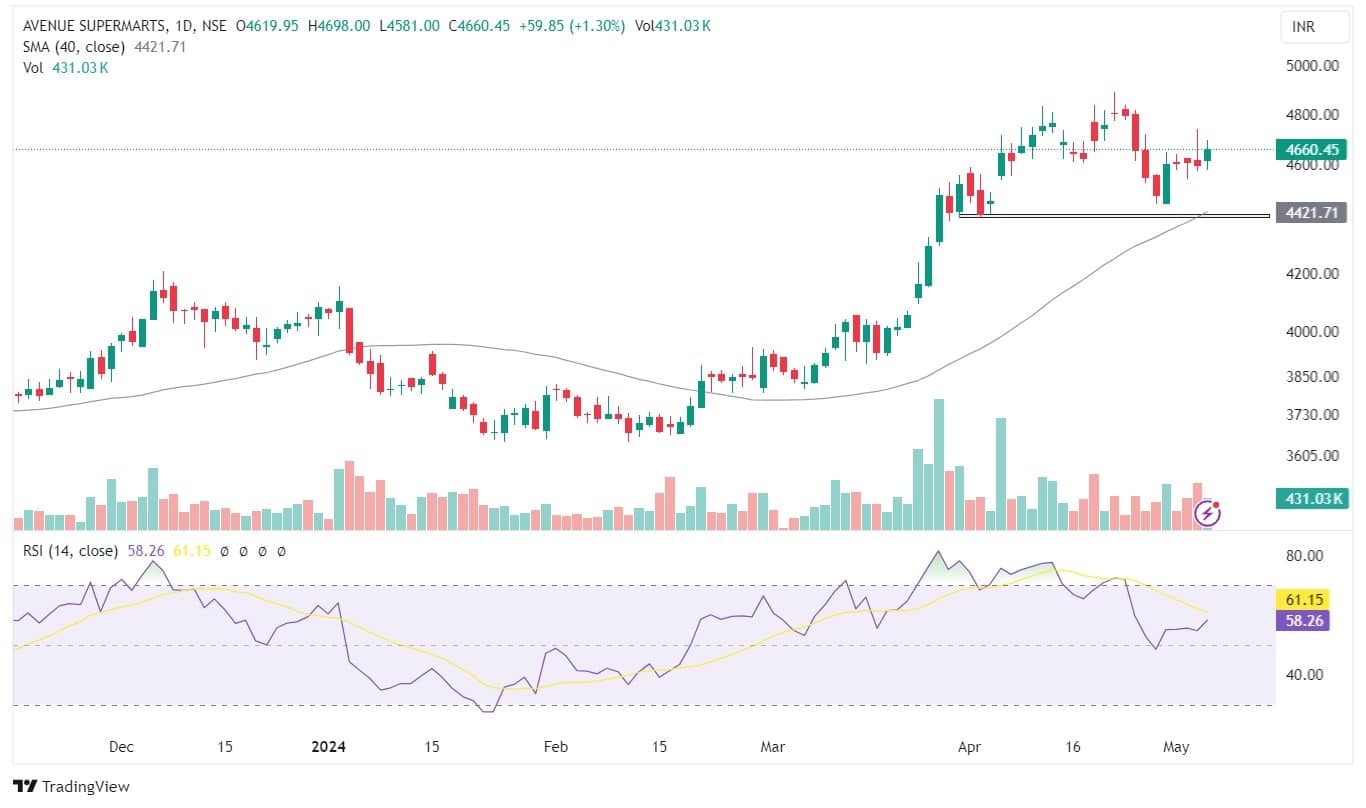Click the green 4660.45 current price label
This screenshot has width=1366, height=808.
point(1309,150)
